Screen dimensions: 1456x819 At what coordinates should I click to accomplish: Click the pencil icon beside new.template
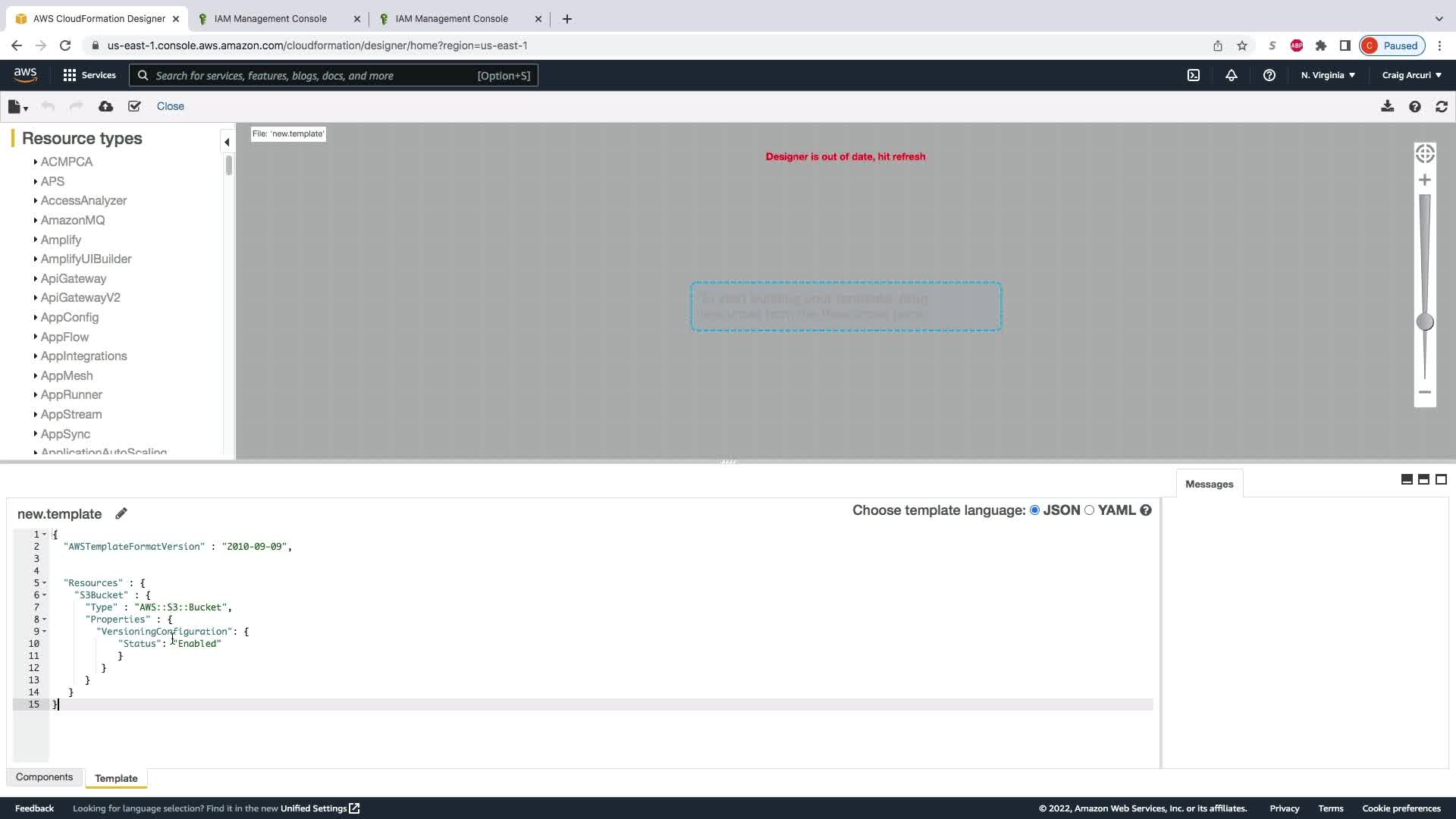point(121,514)
